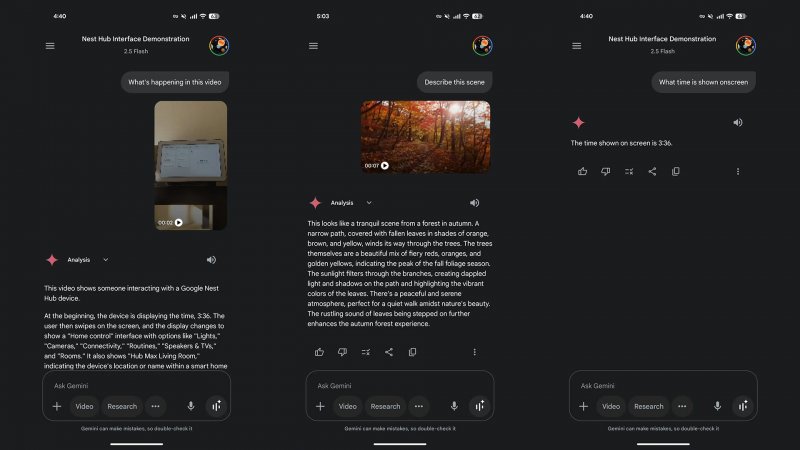
Task: Thumbs up the forest scene response
Action: click(x=319, y=352)
